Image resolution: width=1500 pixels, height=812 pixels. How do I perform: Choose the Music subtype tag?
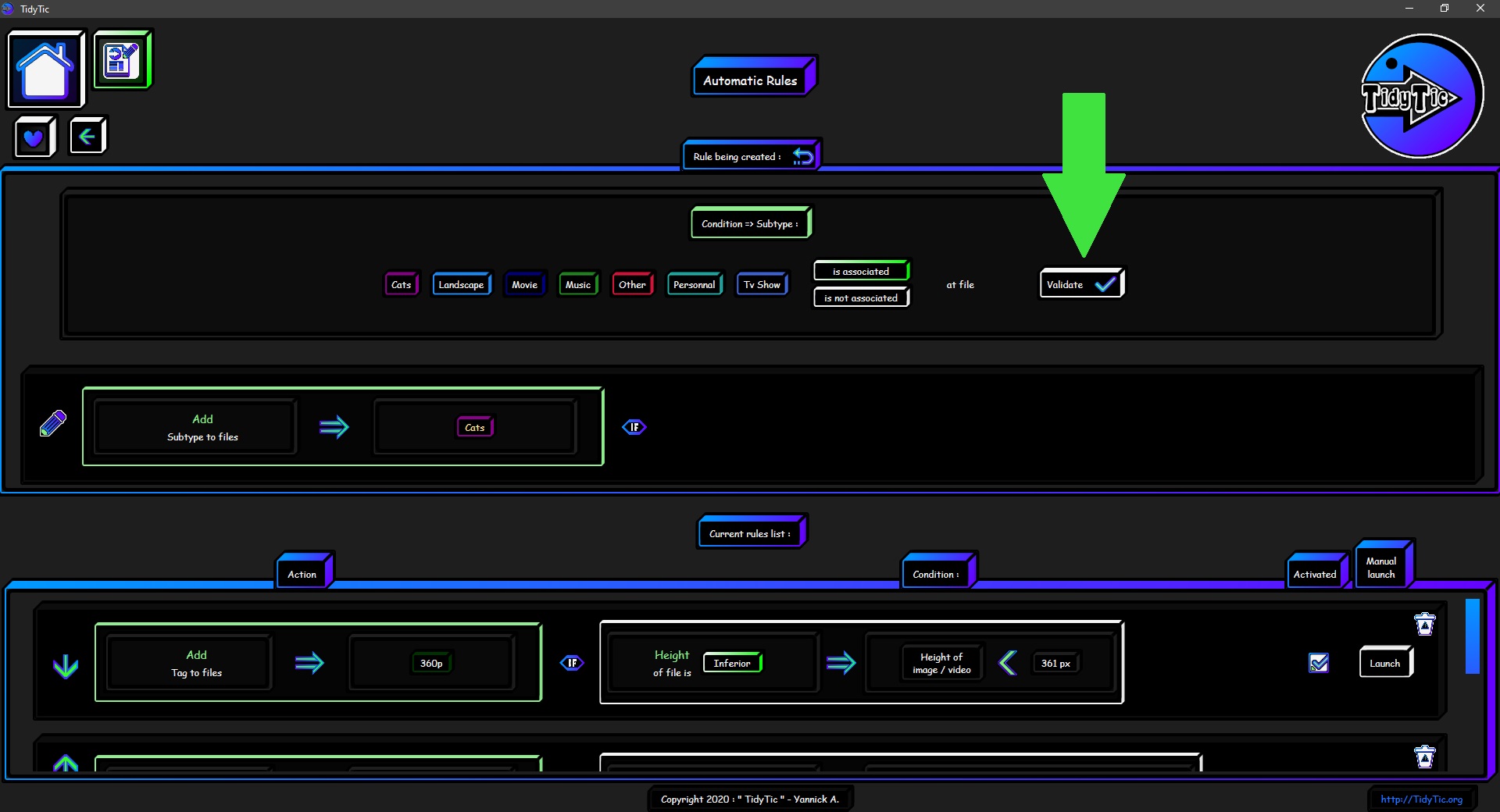coord(578,284)
